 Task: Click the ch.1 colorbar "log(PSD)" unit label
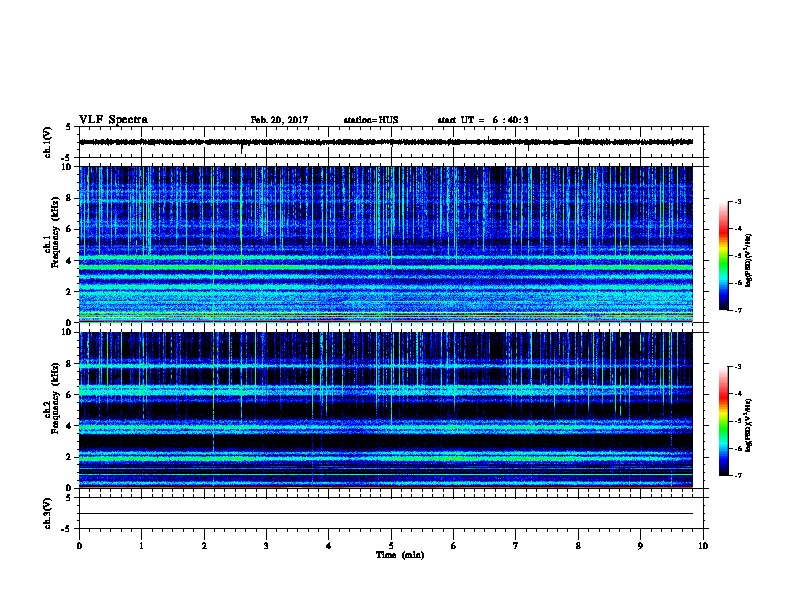point(748,260)
